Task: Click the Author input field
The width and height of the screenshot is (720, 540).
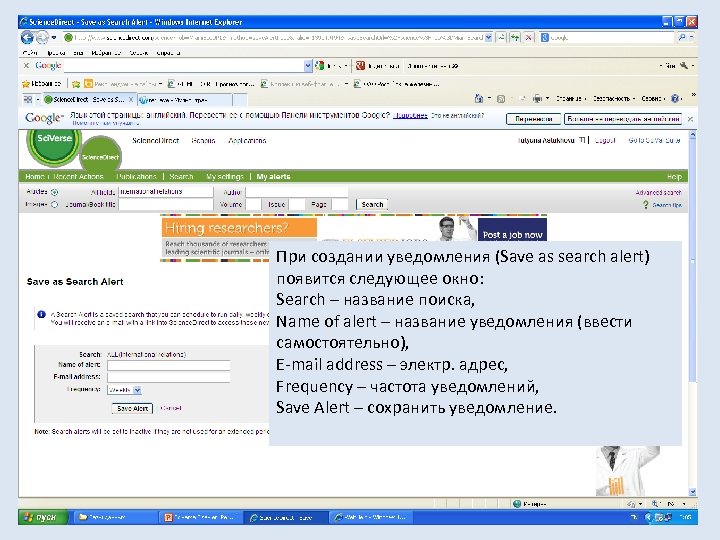Action: tap(297, 192)
